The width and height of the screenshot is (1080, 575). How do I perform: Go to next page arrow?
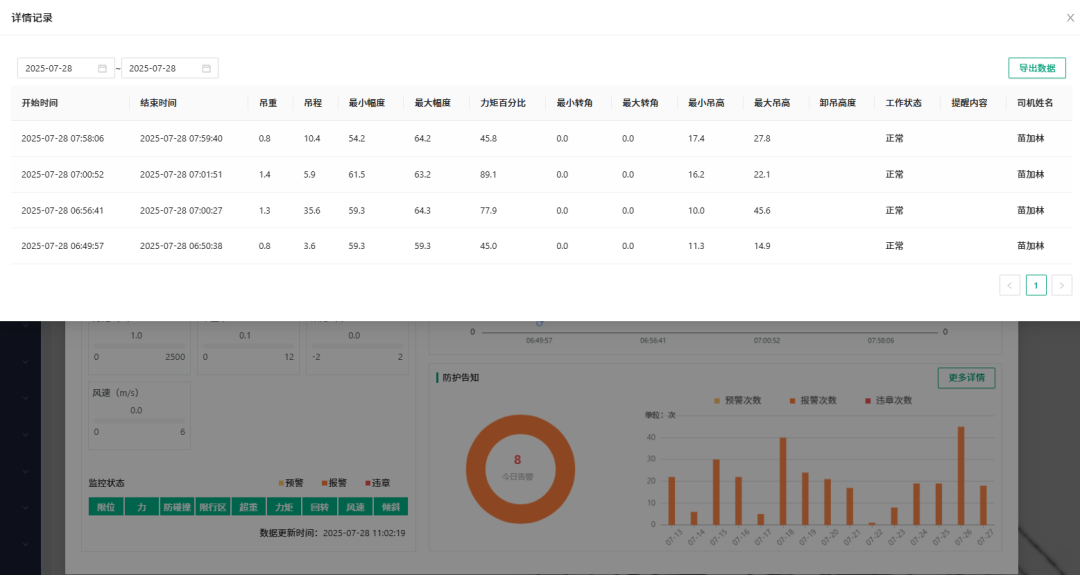pyautogui.click(x=1061, y=285)
